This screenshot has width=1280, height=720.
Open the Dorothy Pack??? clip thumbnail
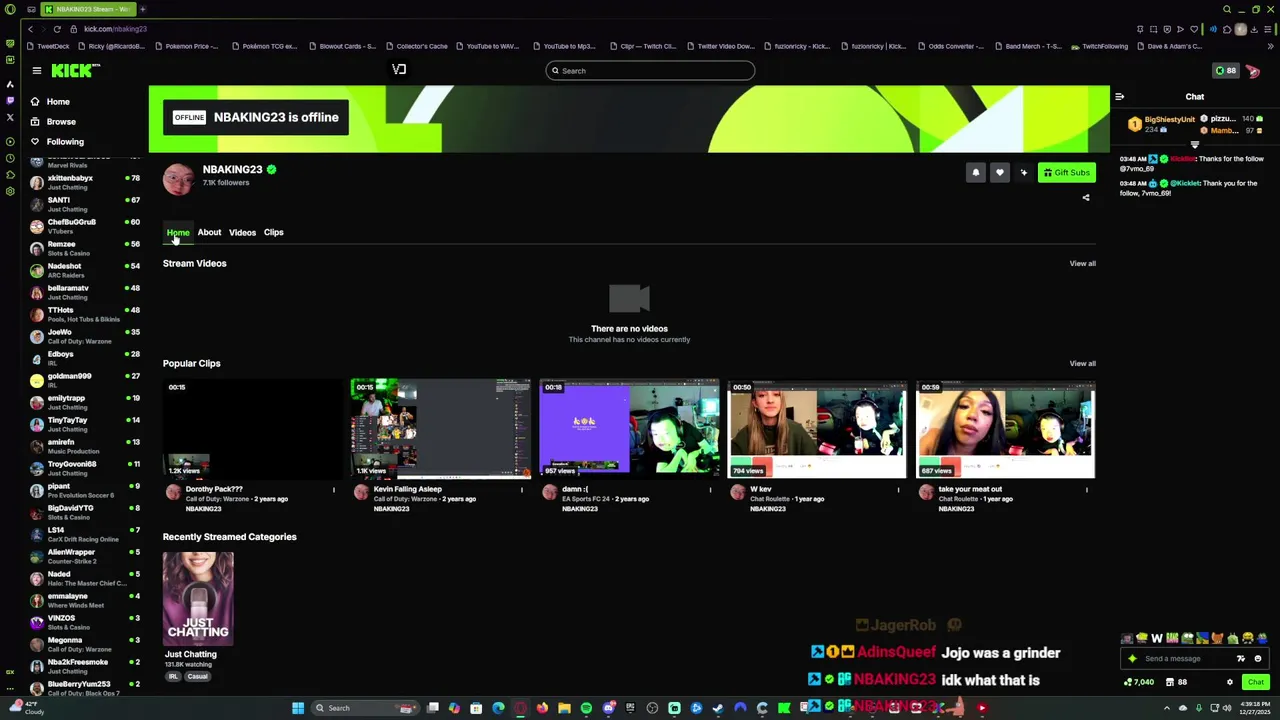click(x=253, y=428)
